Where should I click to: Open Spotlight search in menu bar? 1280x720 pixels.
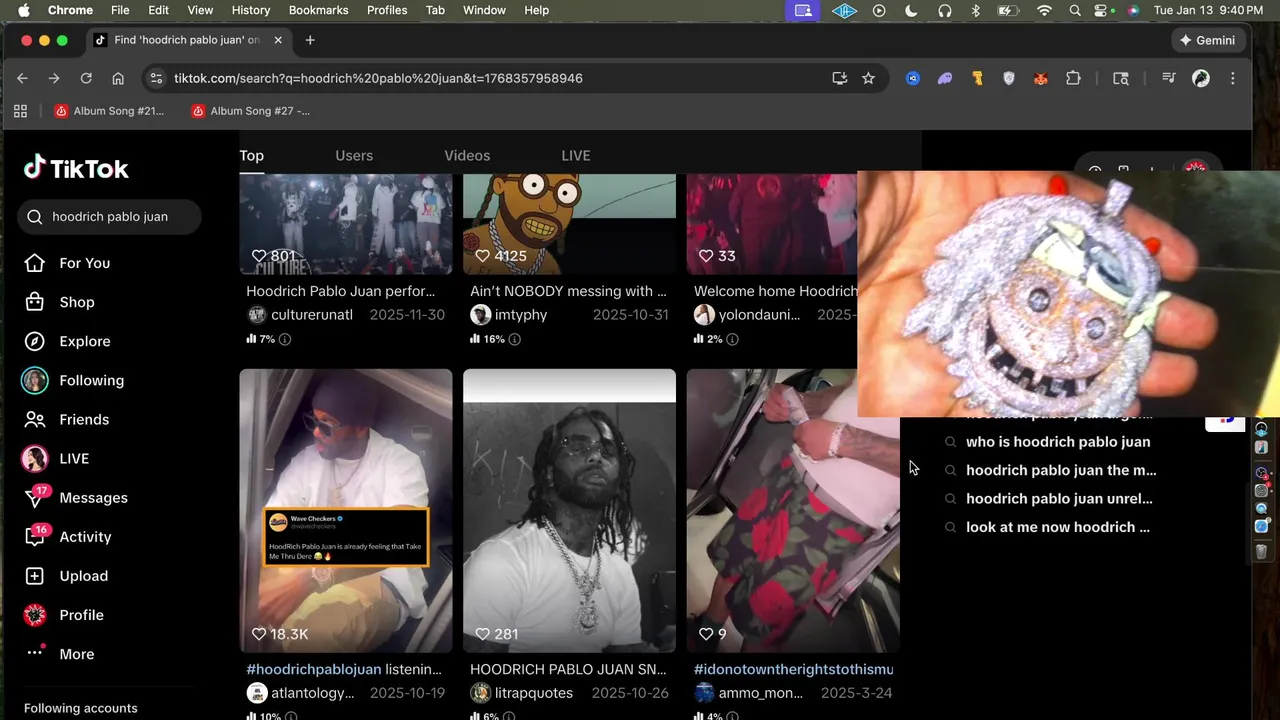tap(1075, 10)
